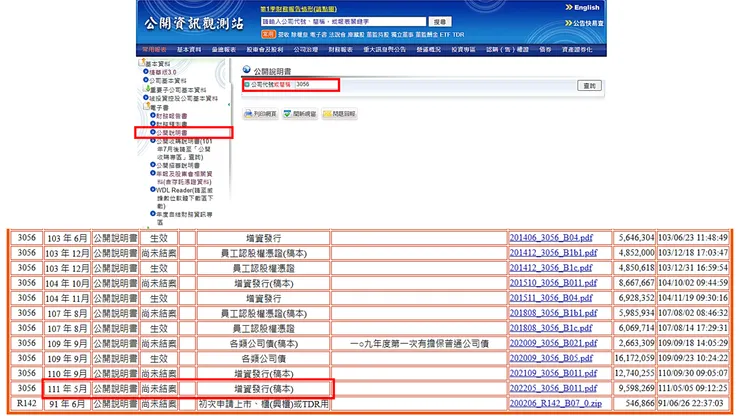This screenshot has height=416, width=740.
Task: Select 精華版3.0 in sidebar
Action: pos(163,72)
